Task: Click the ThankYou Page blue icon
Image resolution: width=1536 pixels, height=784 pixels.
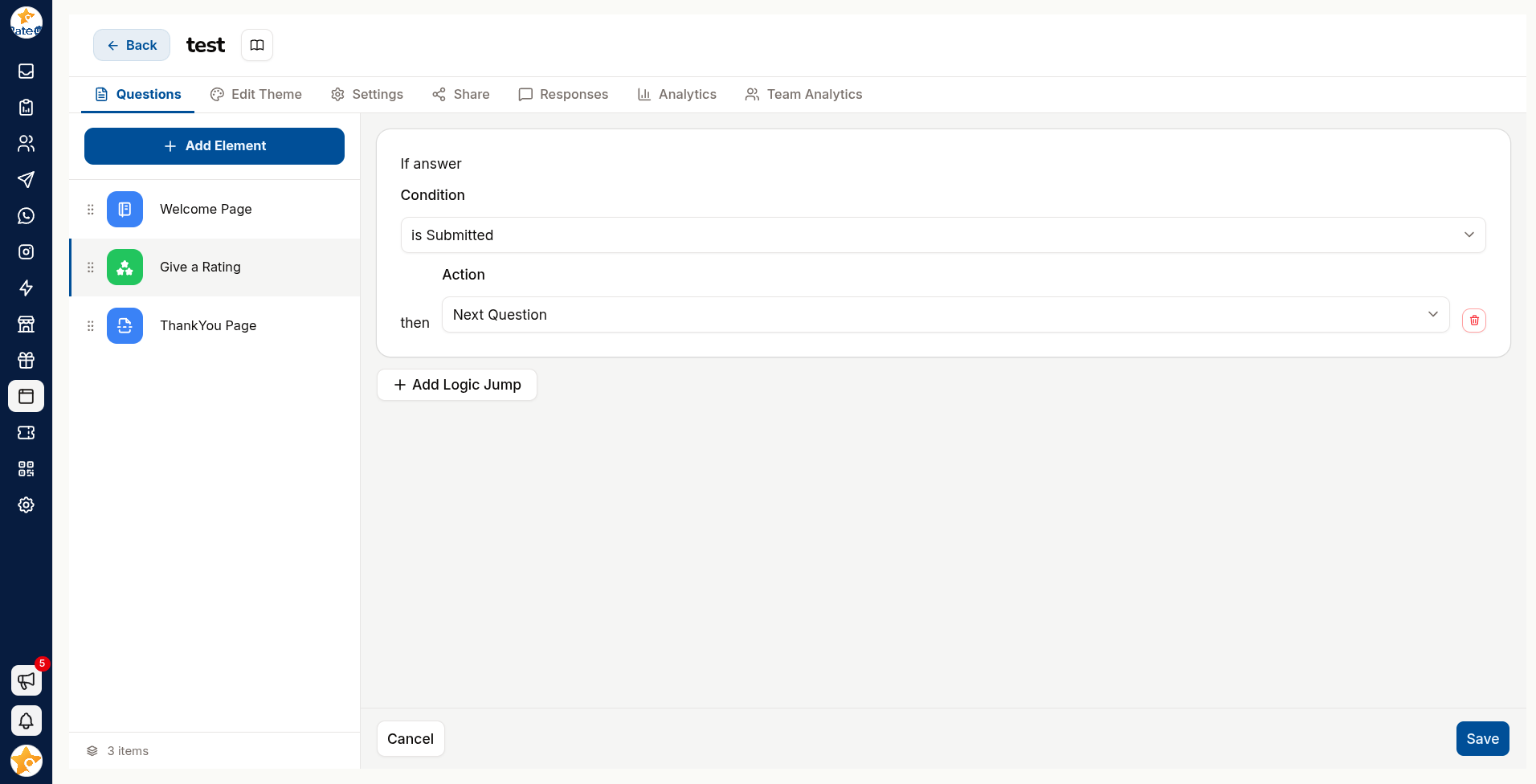Action: coord(125,326)
